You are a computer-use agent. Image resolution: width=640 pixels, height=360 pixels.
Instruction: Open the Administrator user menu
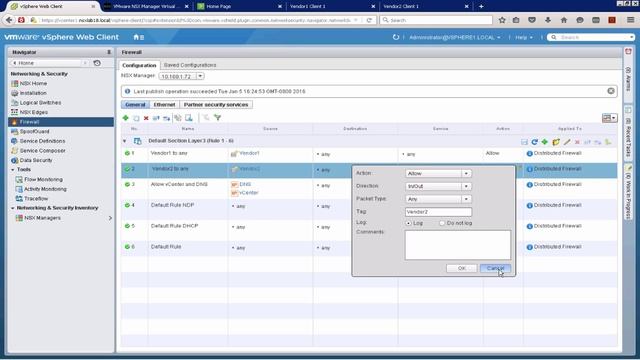(x=454, y=38)
